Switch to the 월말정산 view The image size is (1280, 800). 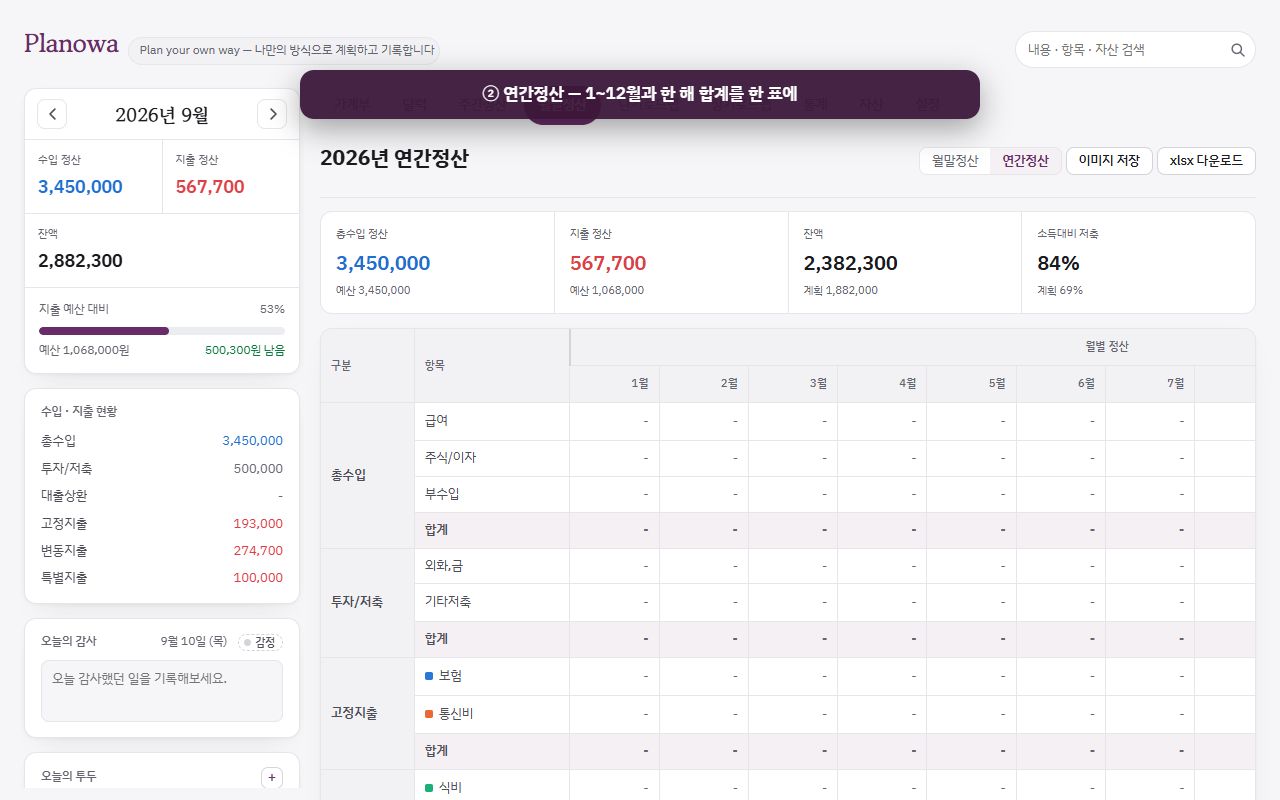[x=955, y=161]
